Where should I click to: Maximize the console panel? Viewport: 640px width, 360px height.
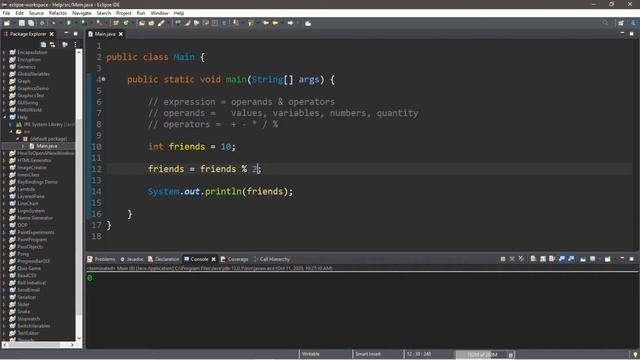point(631,259)
